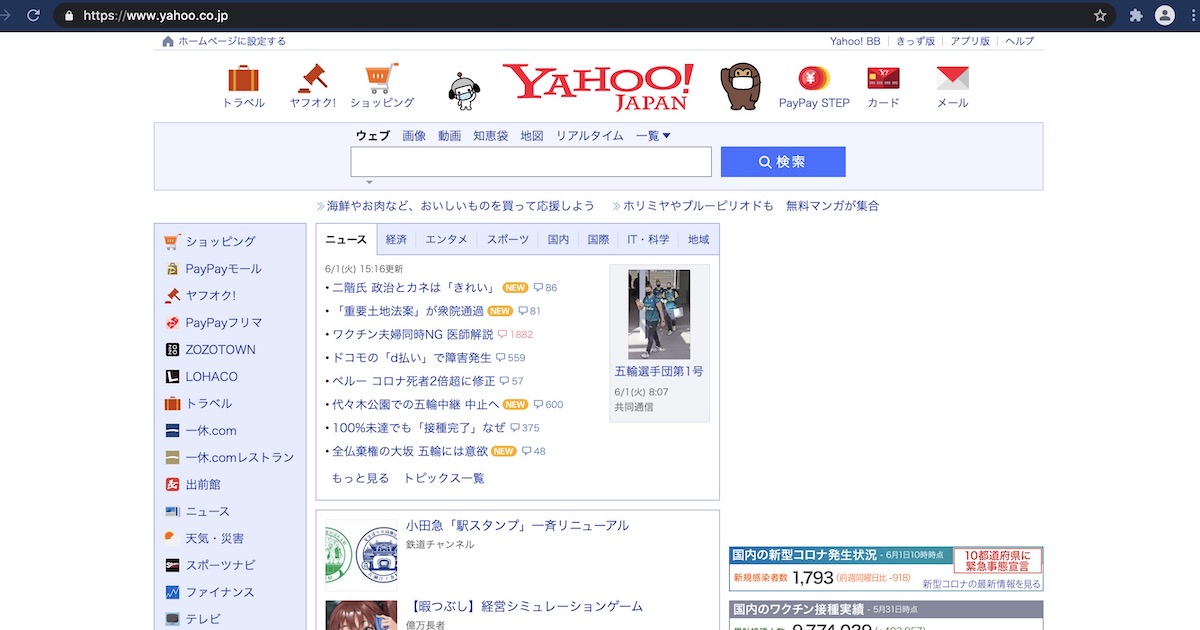Switch to the エンタメ news tab

(444, 239)
